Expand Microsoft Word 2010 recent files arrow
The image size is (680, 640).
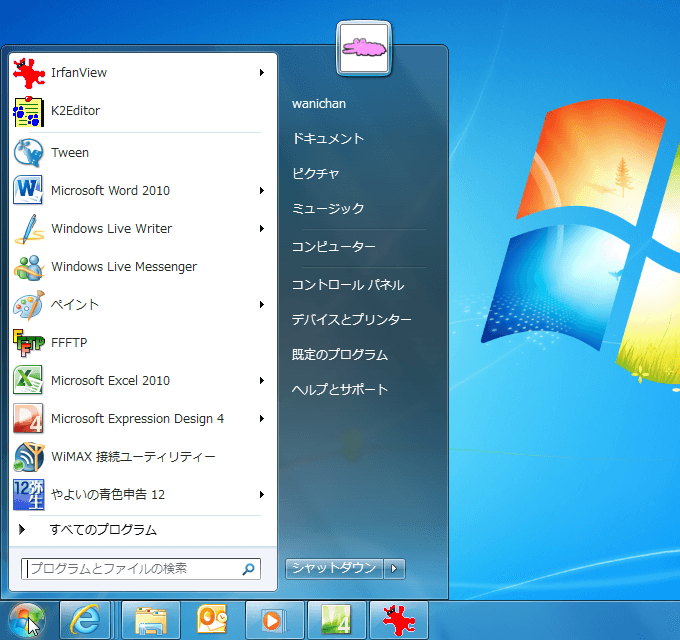[x=262, y=190]
